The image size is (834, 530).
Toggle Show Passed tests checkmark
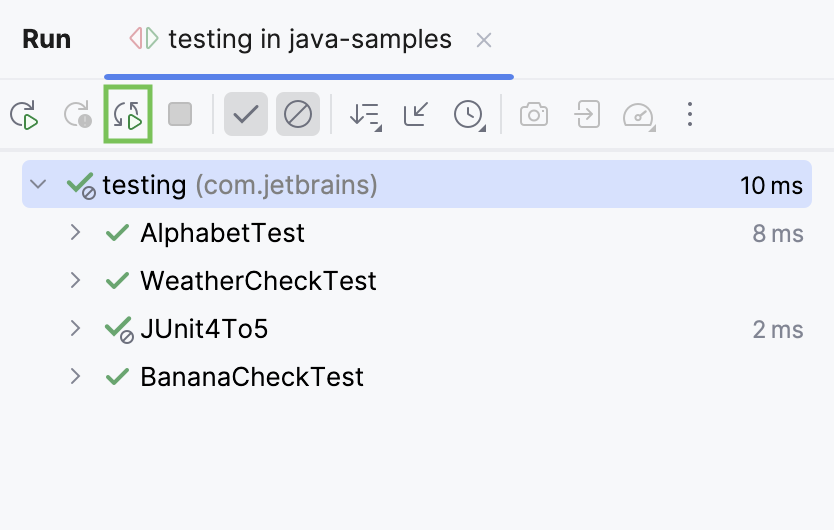point(245,114)
